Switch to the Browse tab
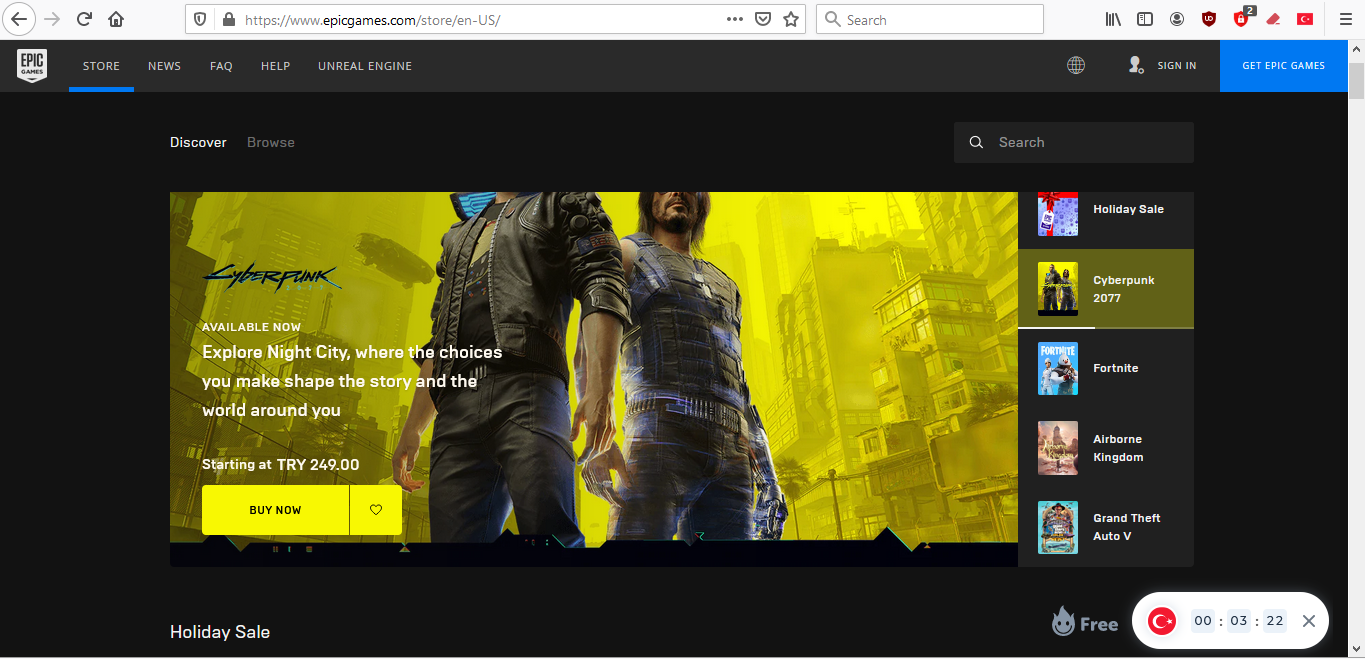Screen dimensions: 1366x659 tap(271, 142)
